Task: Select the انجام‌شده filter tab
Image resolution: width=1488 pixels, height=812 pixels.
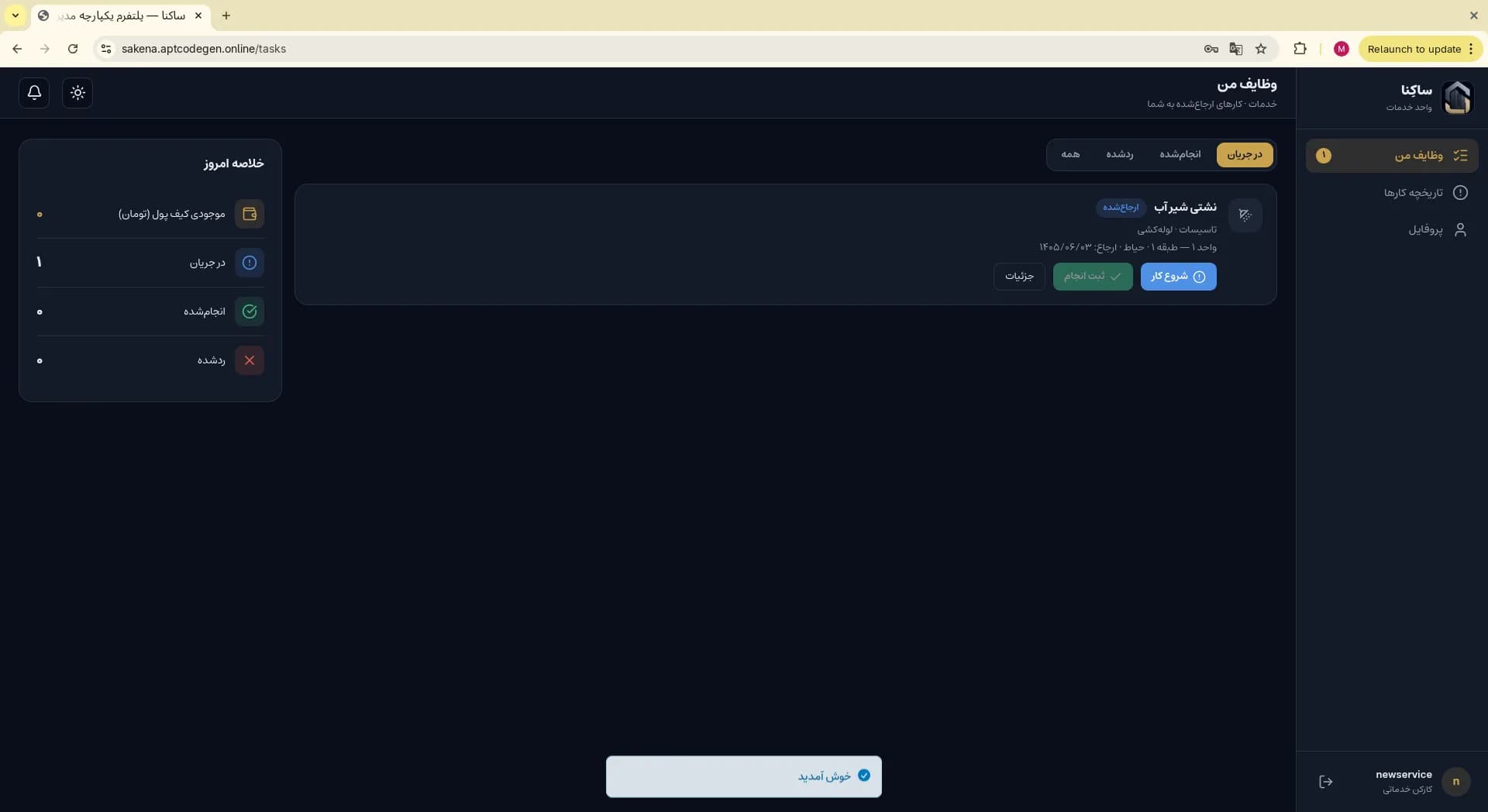Action: pos(1180,155)
